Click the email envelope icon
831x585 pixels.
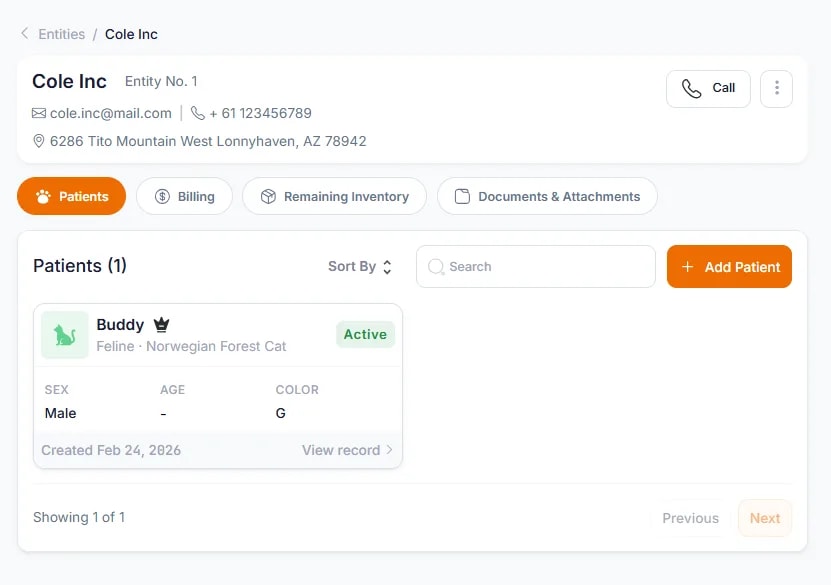[39, 113]
